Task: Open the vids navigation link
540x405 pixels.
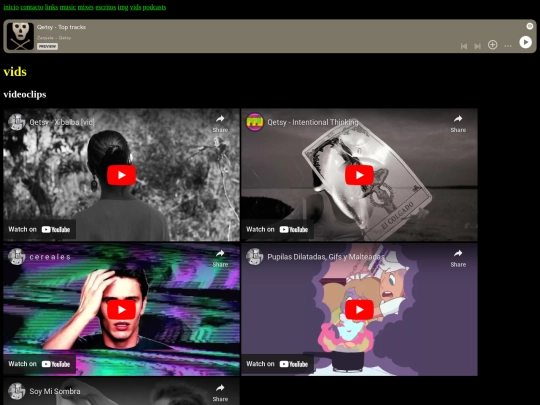Action: pos(135,7)
